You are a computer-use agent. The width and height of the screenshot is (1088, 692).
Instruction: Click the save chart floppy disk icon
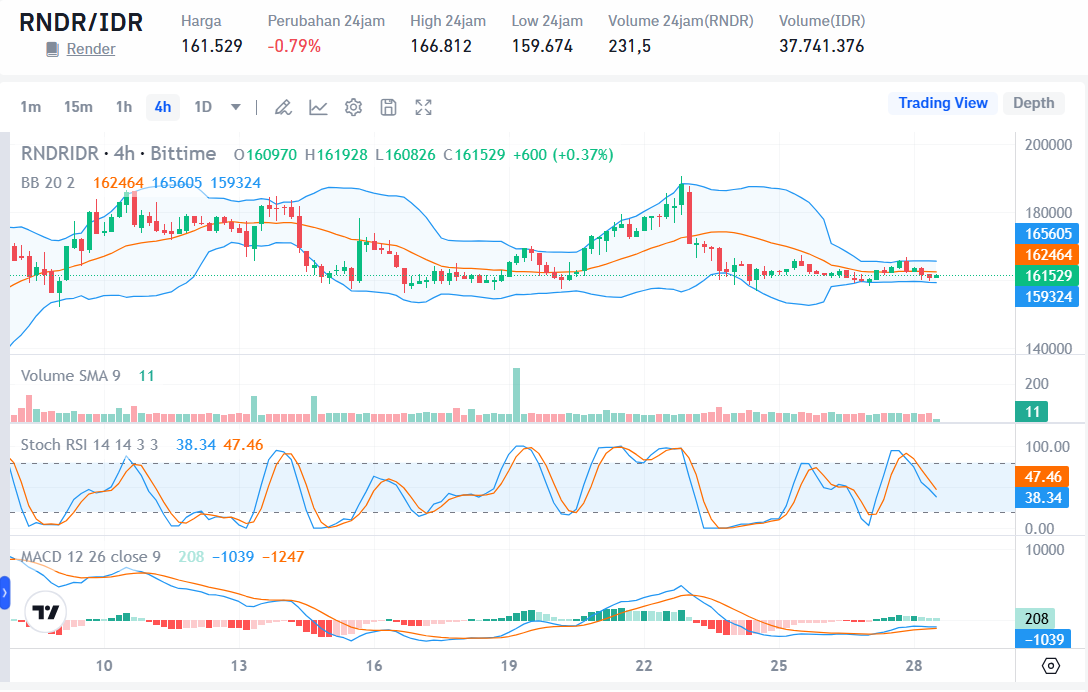pyautogui.click(x=389, y=107)
